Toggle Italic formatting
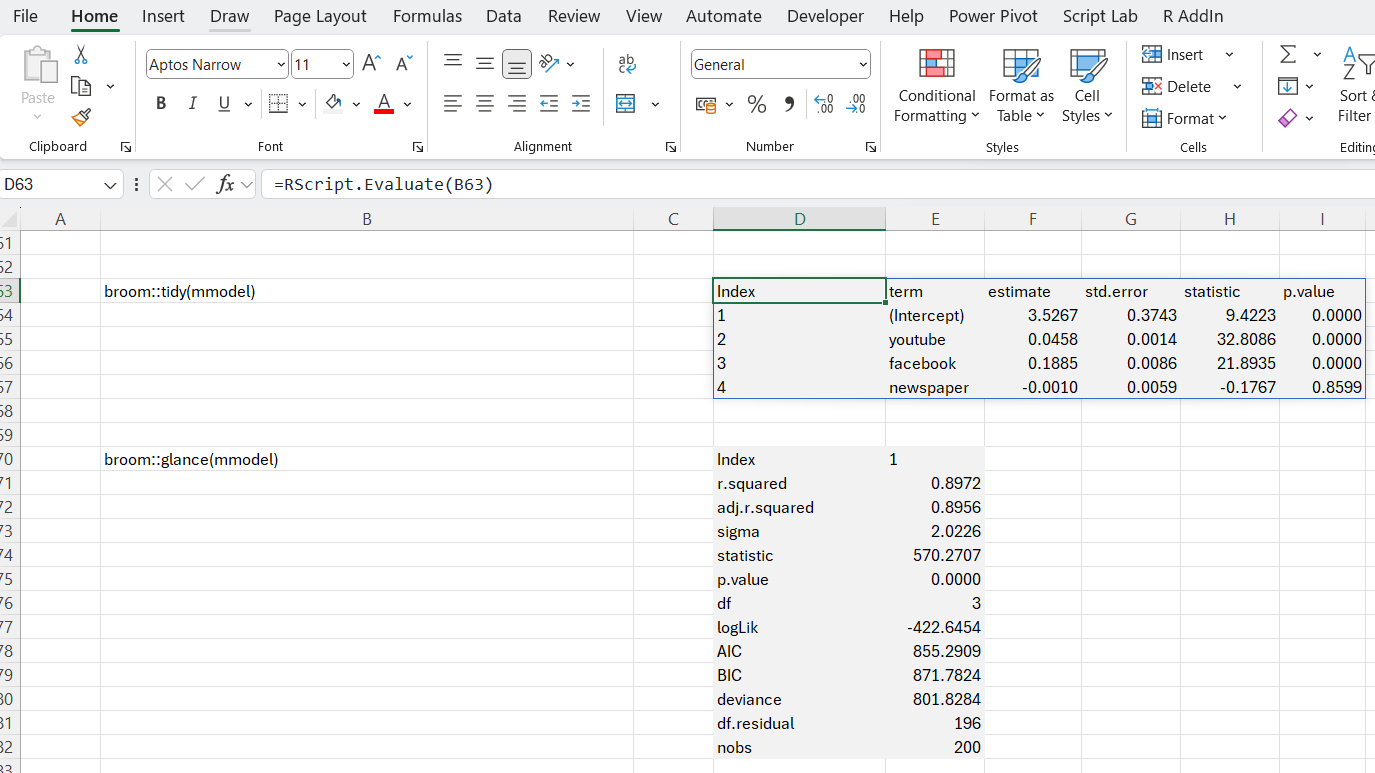Screen dimensions: 1375x773 click(192, 103)
